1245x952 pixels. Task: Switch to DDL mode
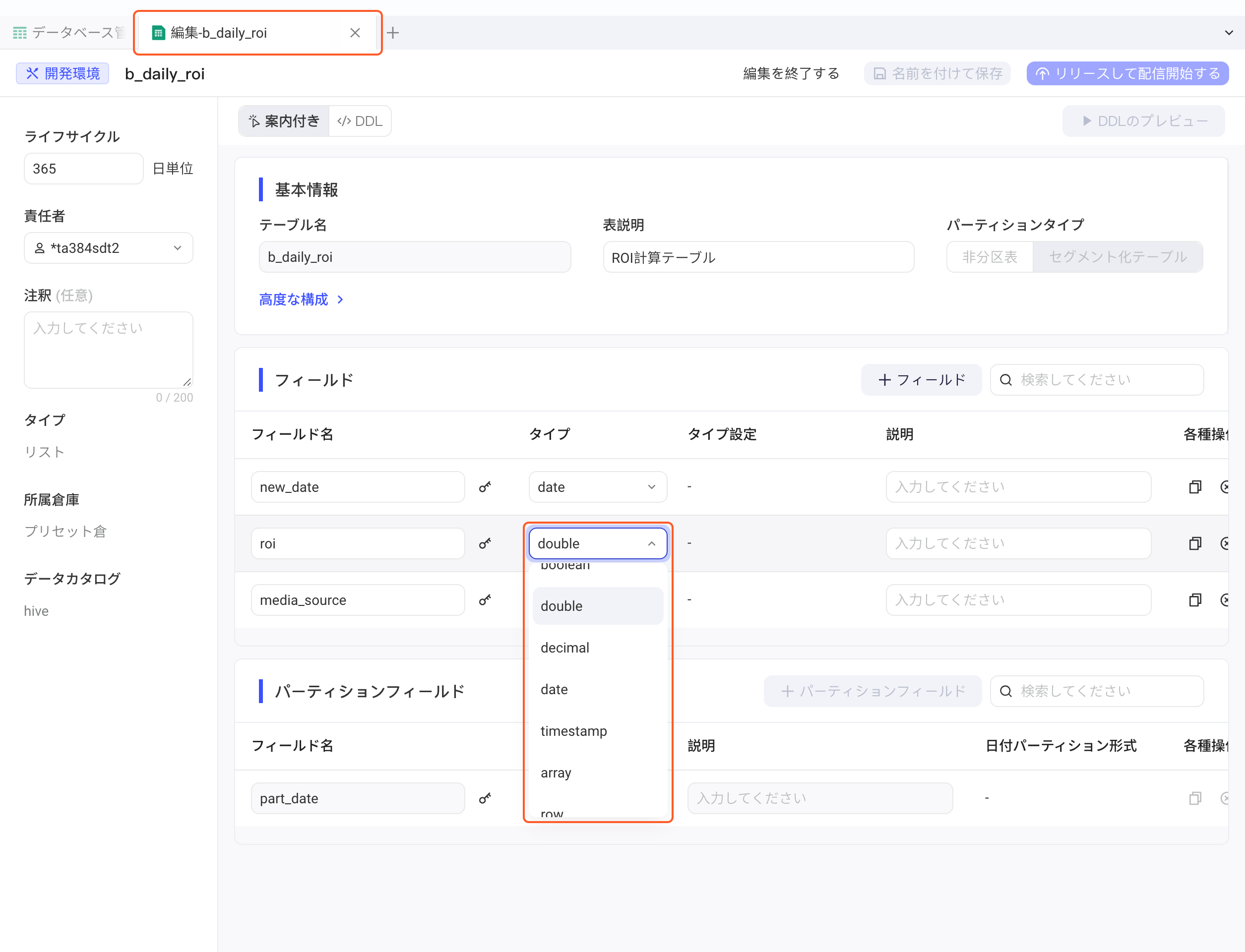pos(360,121)
